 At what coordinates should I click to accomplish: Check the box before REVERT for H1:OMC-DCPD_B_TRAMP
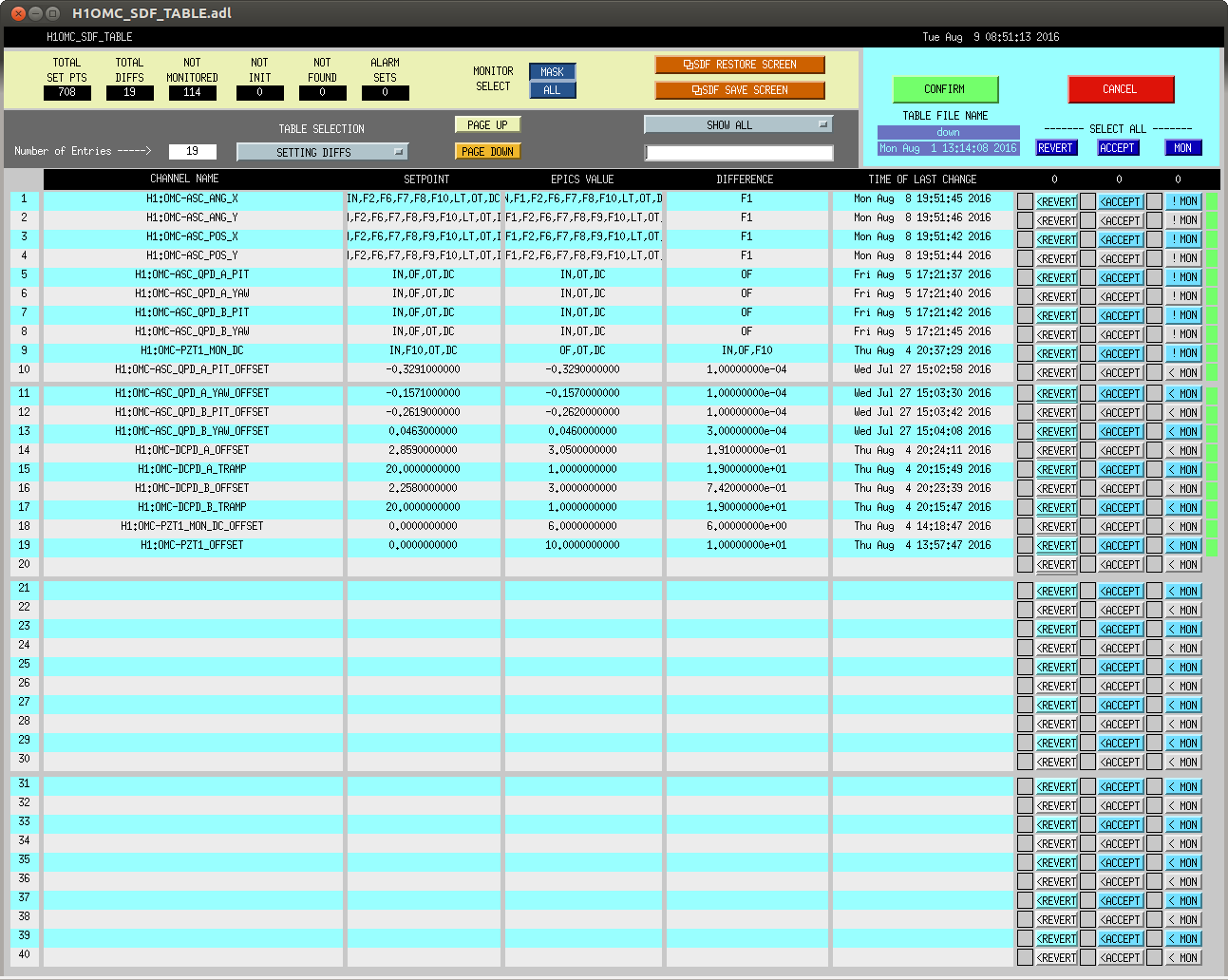coord(1025,507)
